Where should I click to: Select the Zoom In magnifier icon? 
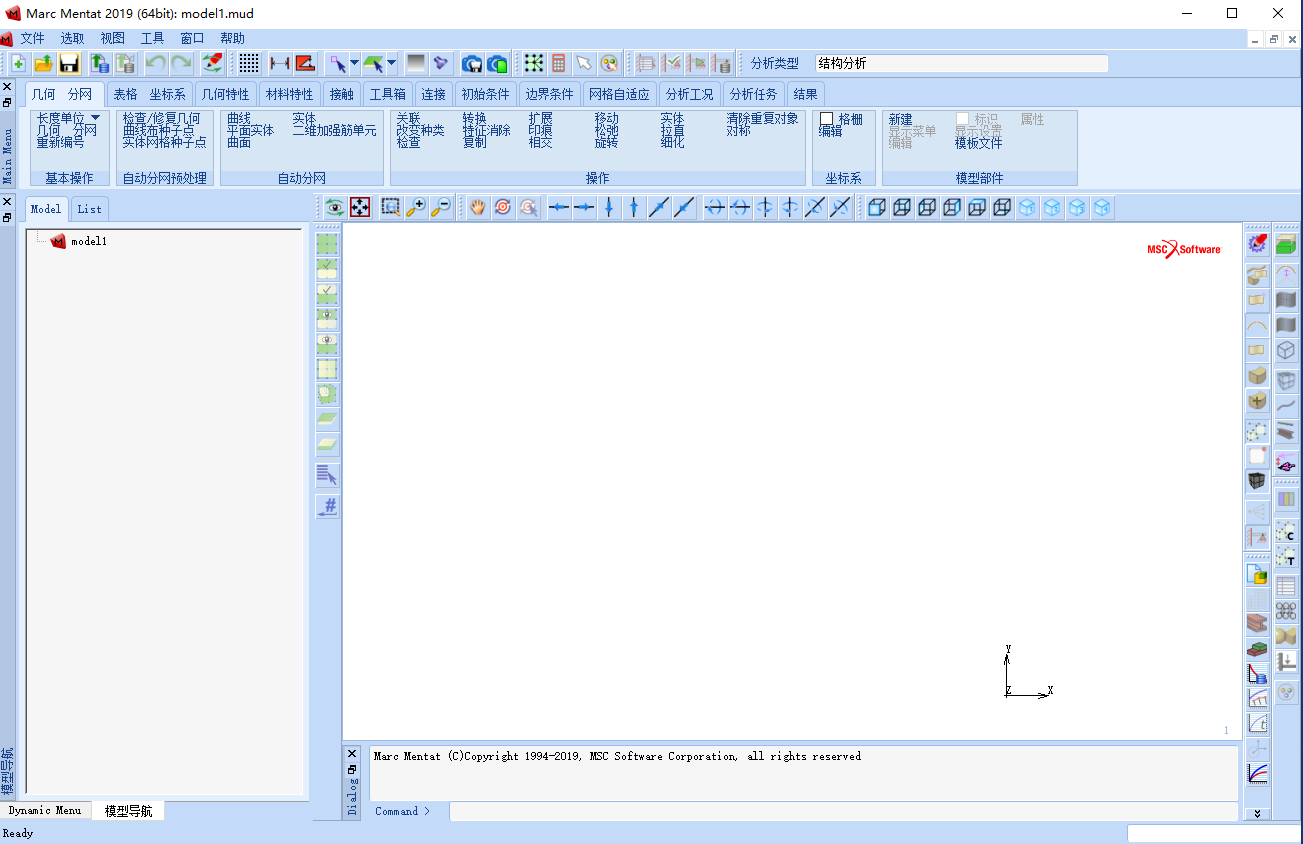click(x=416, y=207)
